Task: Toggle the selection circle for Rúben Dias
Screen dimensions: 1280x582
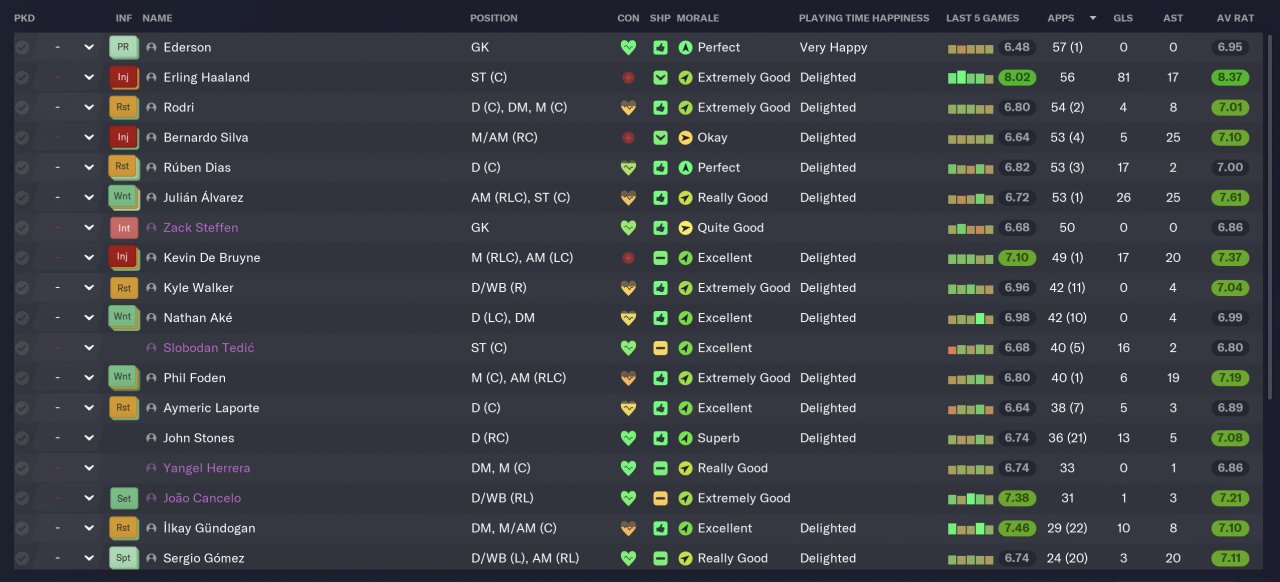Action: pyautogui.click(x=22, y=167)
